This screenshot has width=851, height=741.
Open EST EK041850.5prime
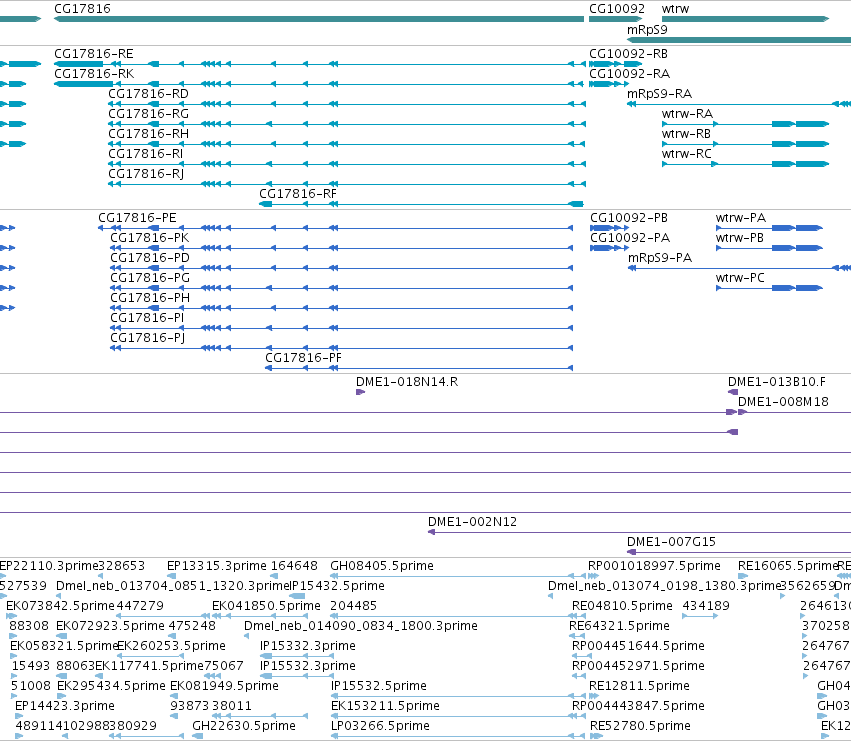pos(266,606)
